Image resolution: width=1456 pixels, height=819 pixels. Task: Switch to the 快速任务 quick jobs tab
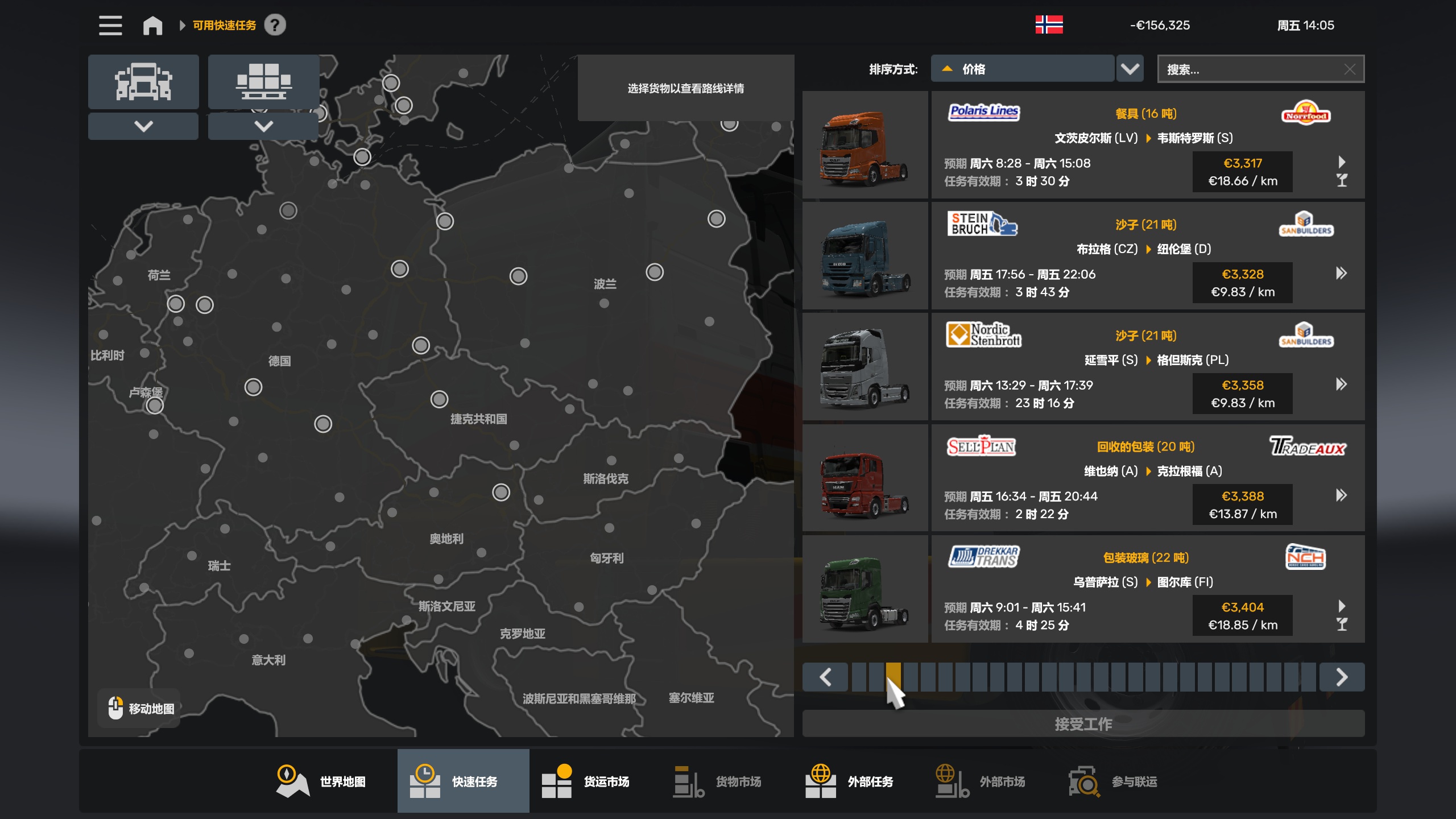click(463, 781)
